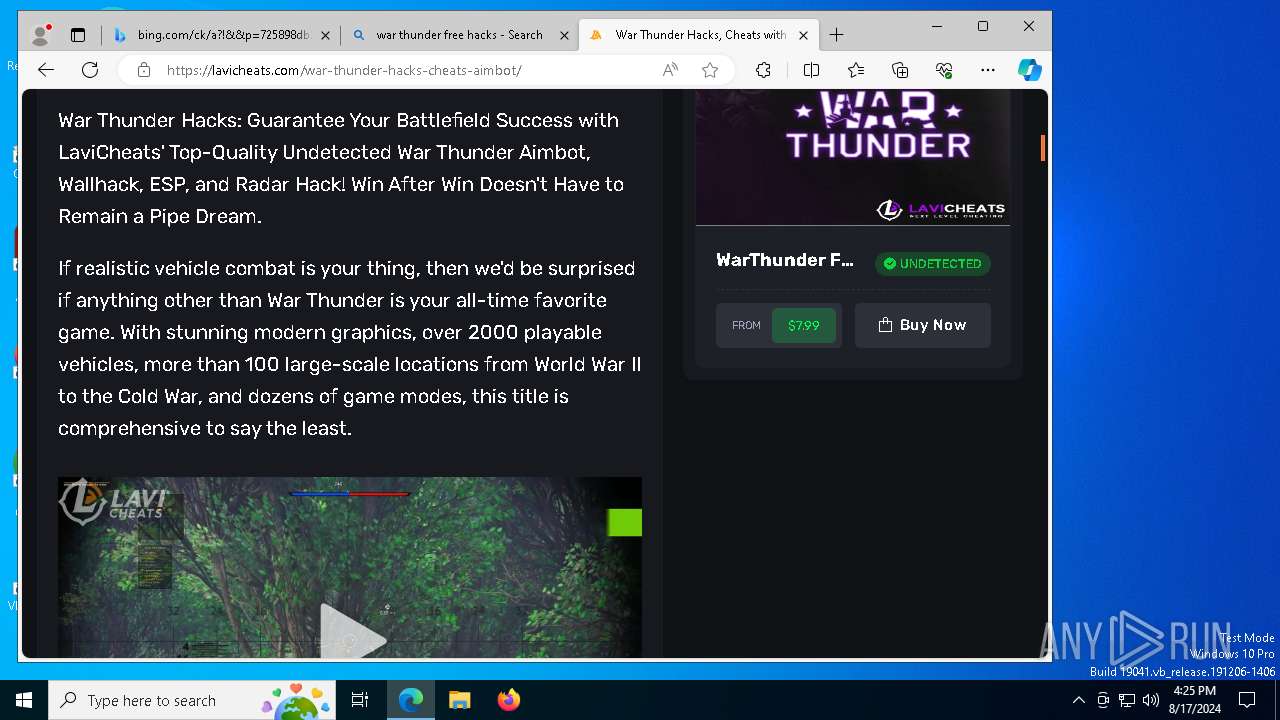
Task: Open Copilot sidebar
Action: coord(1030,70)
